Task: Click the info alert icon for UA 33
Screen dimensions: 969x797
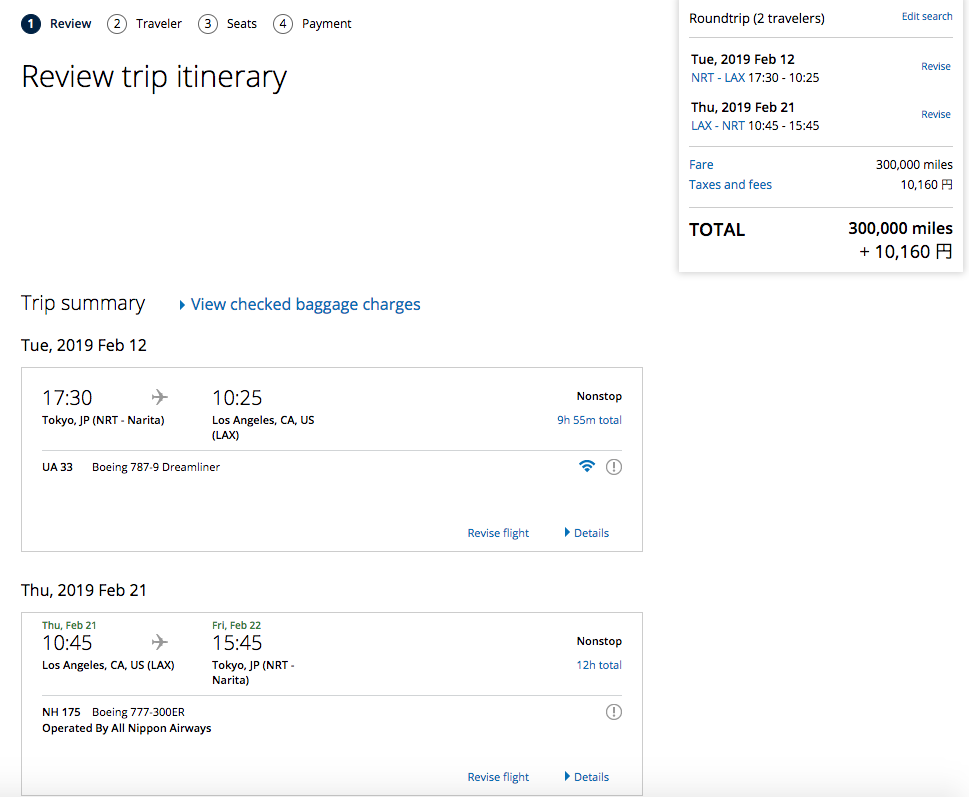Action: coord(614,467)
